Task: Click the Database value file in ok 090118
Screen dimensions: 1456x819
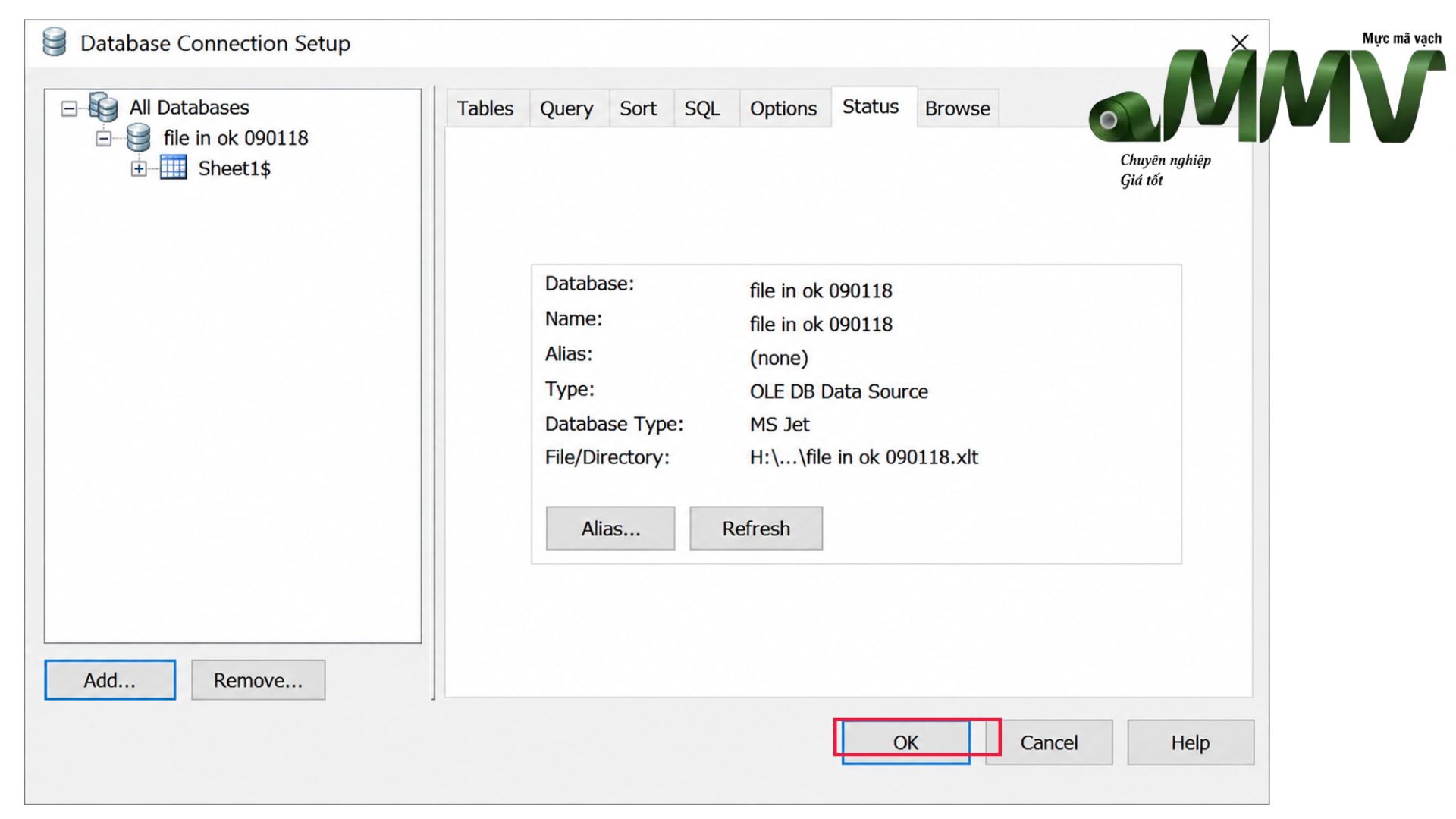Action: click(x=821, y=290)
